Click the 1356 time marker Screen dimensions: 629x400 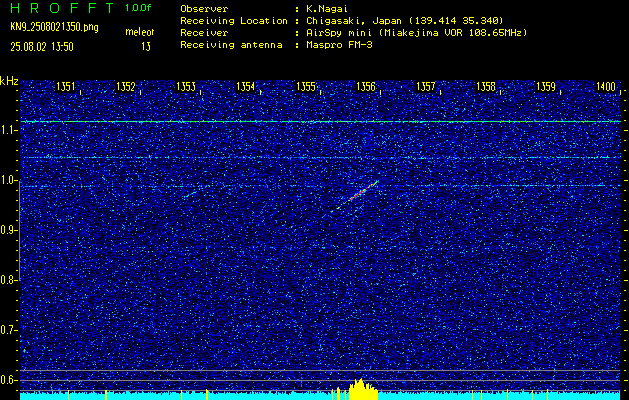(x=366, y=86)
